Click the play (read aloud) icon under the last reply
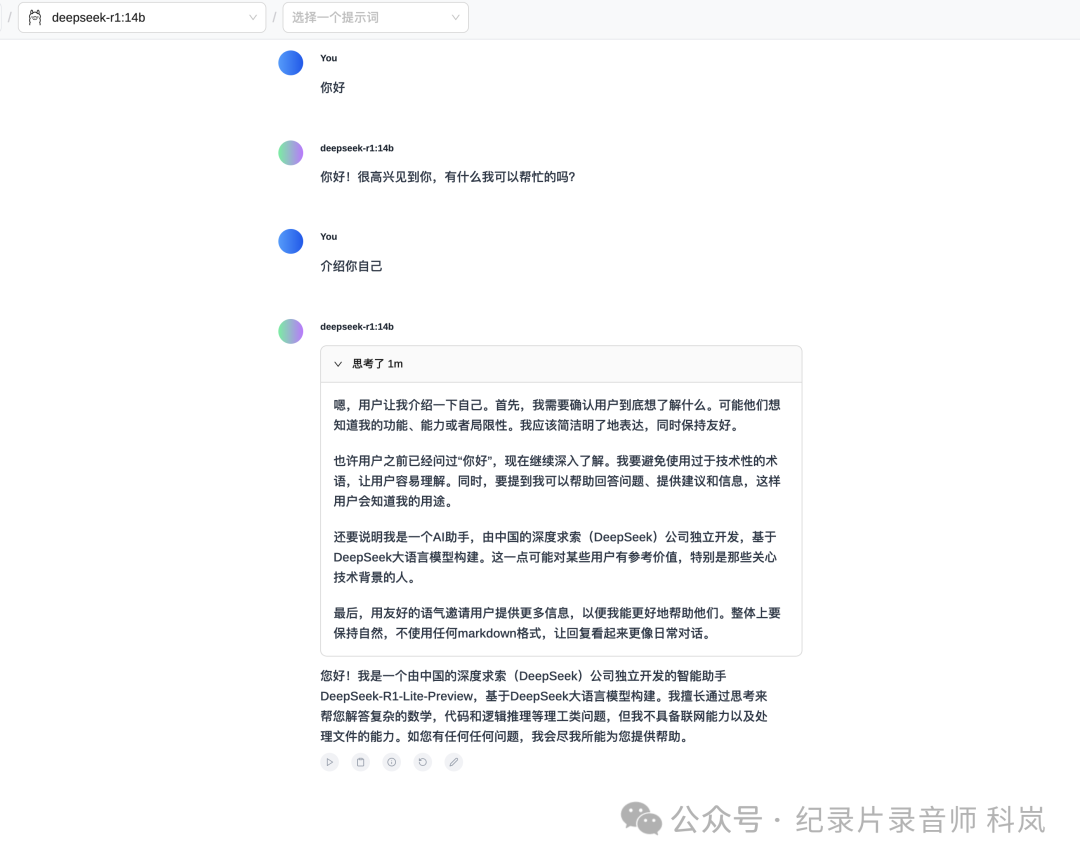1080x863 pixels. 330,762
